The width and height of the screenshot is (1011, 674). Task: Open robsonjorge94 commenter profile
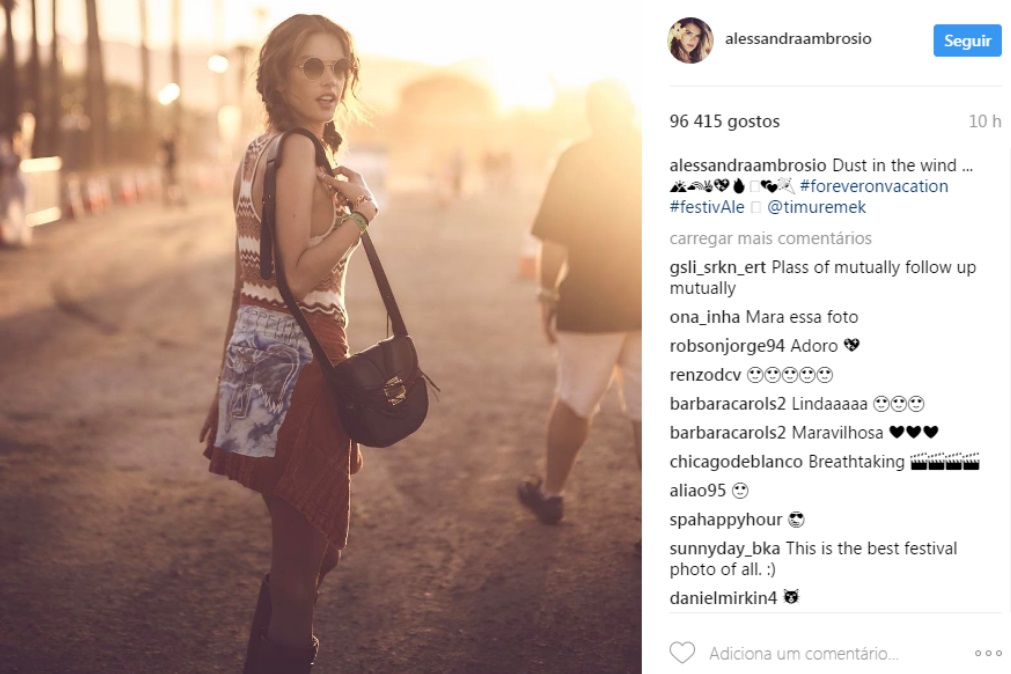727,346
